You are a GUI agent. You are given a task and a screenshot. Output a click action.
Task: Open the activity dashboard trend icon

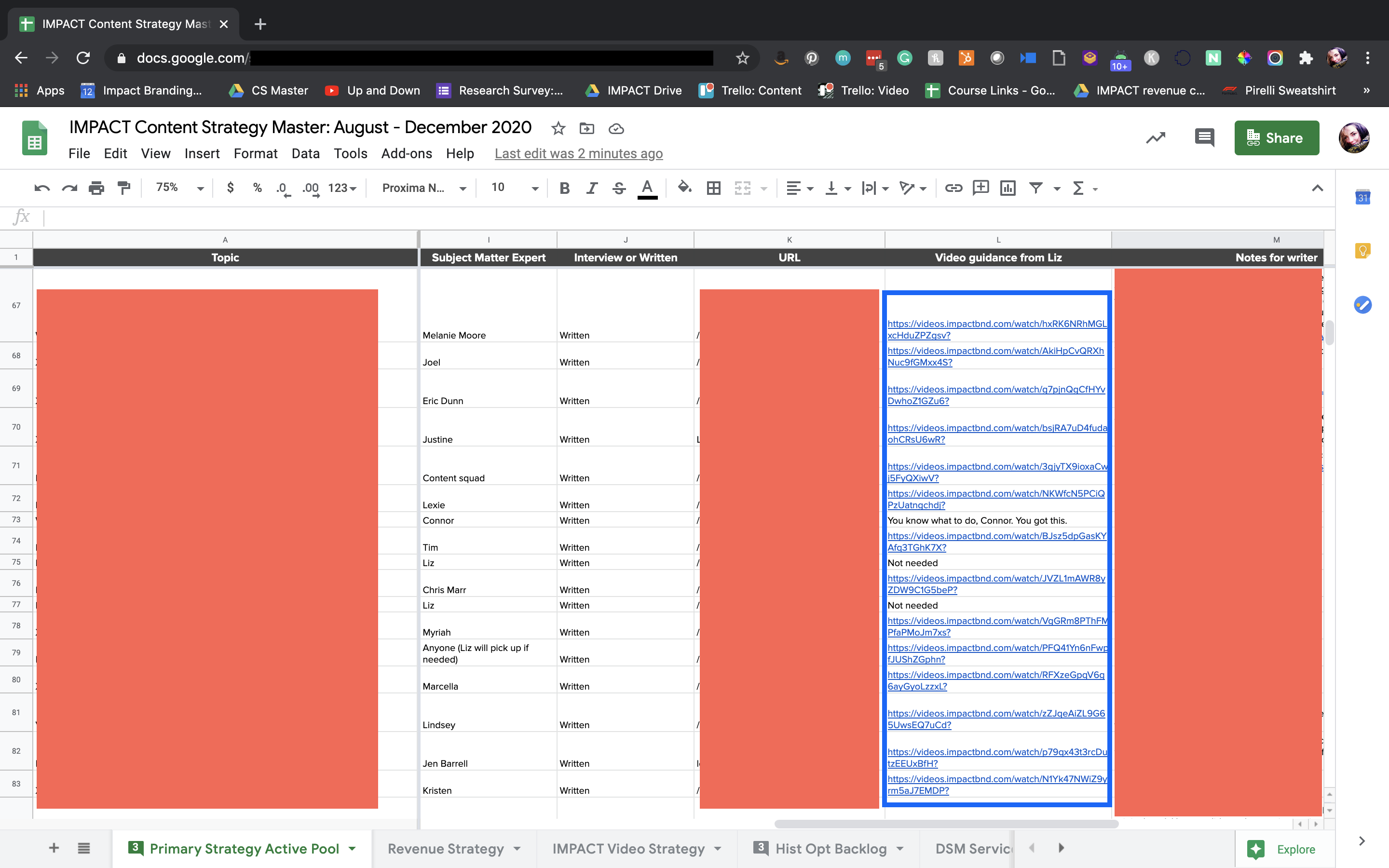coord(1156,138)
